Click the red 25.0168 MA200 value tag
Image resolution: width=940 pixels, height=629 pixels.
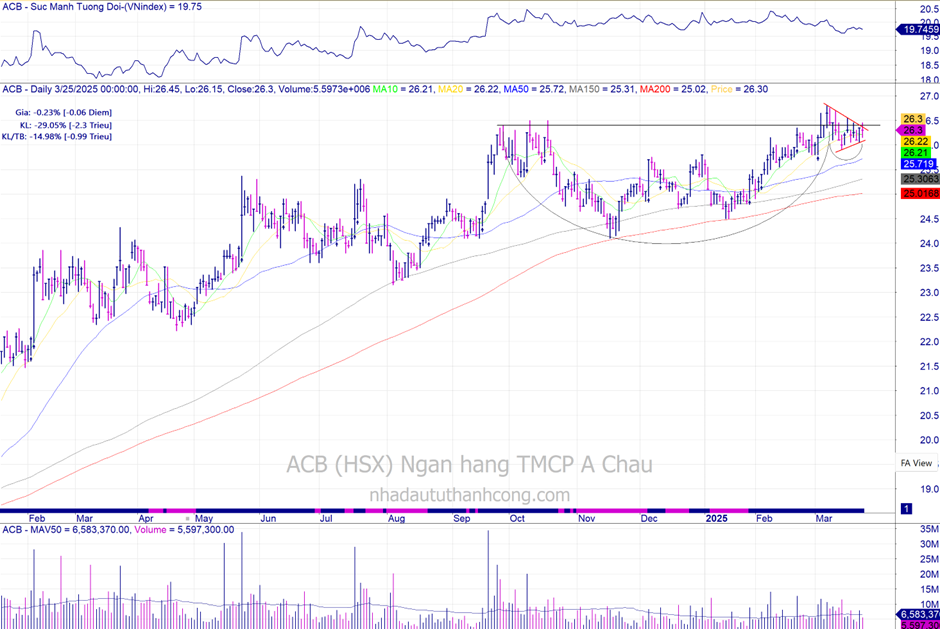pos(919,193)
